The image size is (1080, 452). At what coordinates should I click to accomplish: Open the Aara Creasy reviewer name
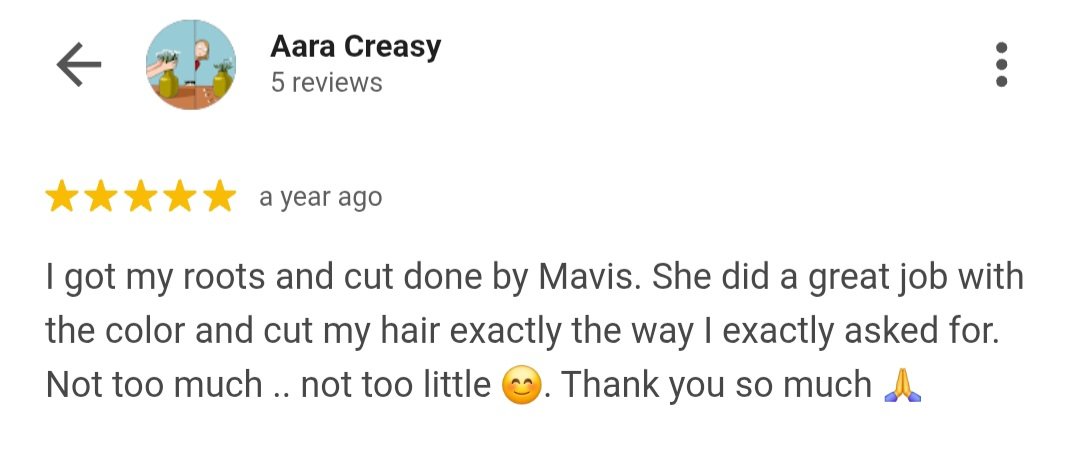pos(355,47)
